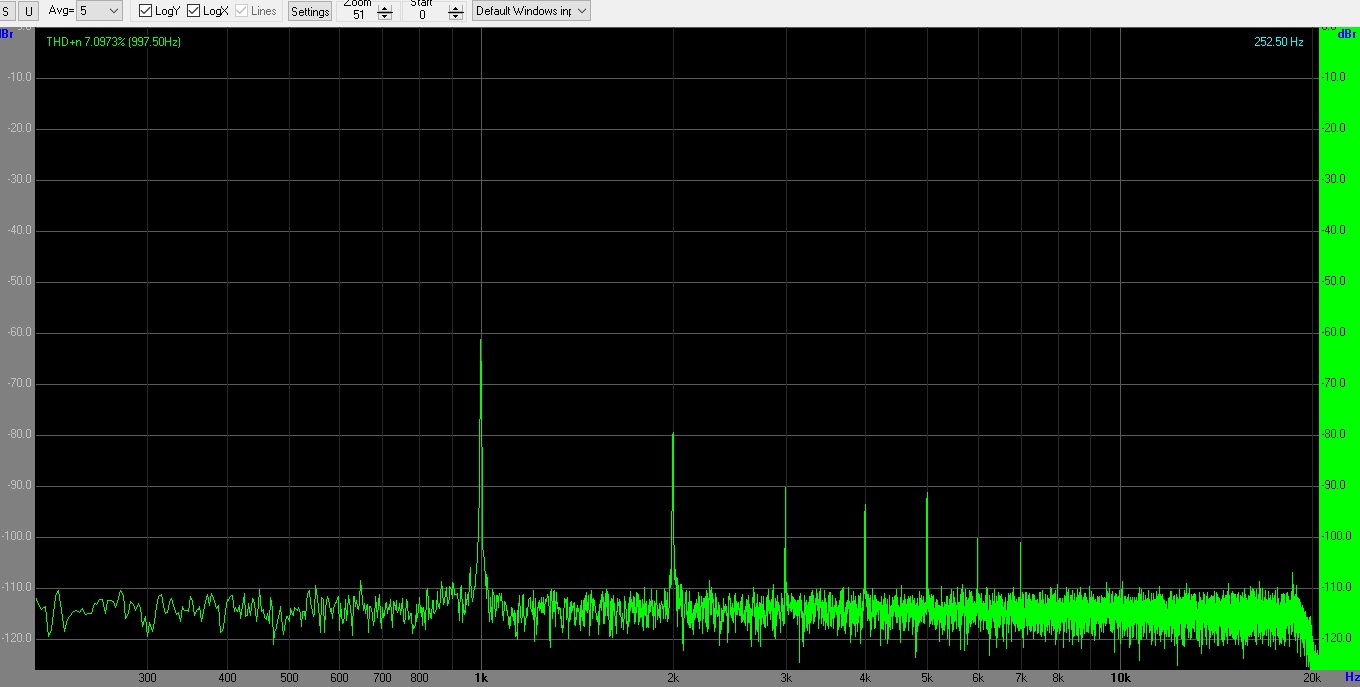Click the 1k frequency axis label
Screen dimensions: 1360x687
[x=481, y=678]
